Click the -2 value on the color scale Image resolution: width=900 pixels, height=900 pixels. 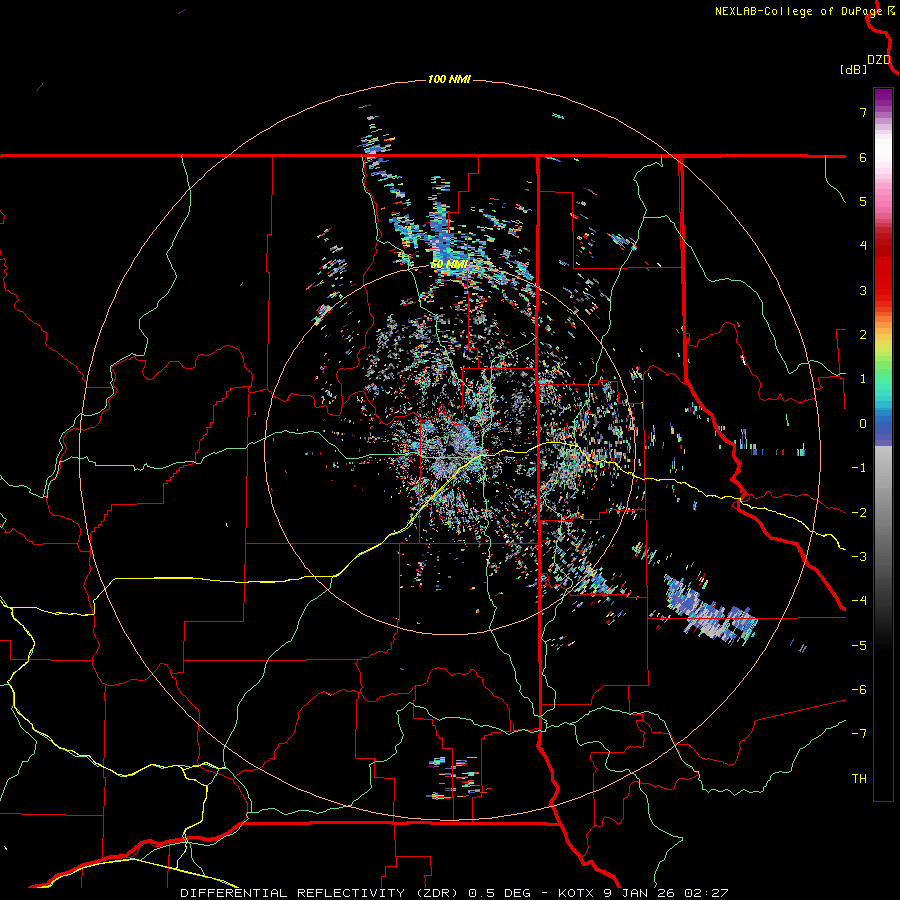coord(859,513)
